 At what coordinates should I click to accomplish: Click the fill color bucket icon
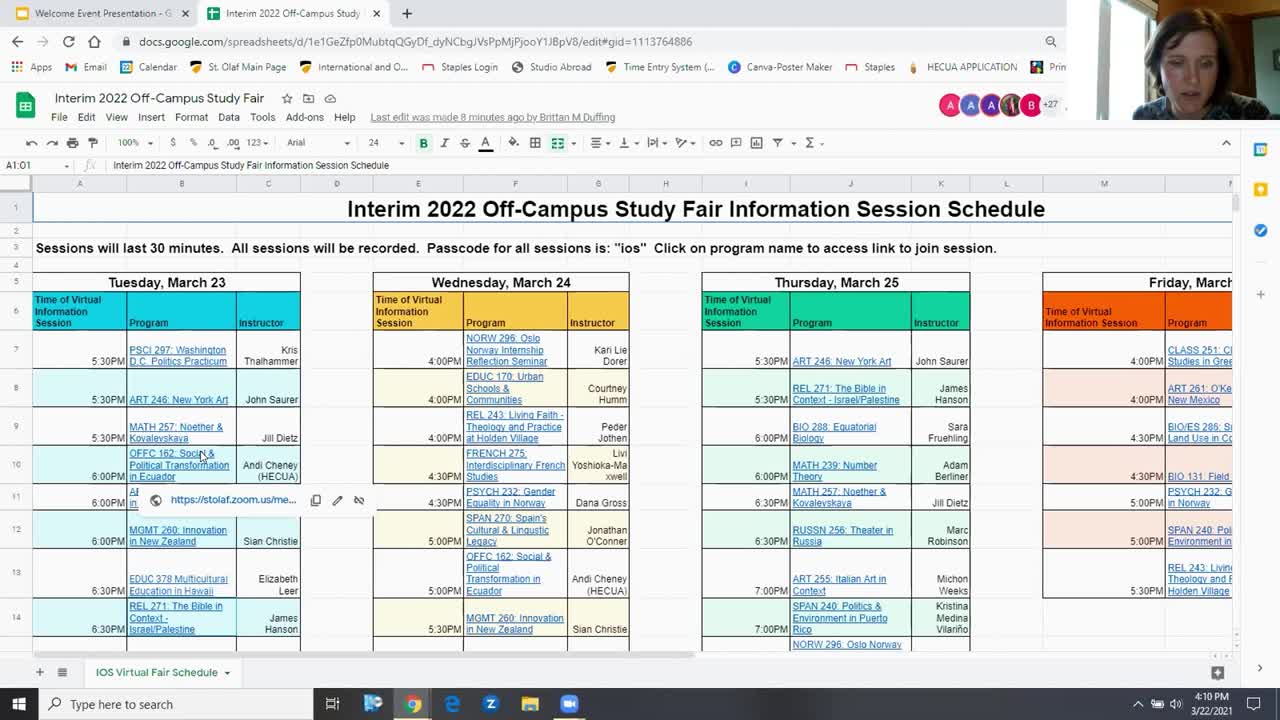513,143
